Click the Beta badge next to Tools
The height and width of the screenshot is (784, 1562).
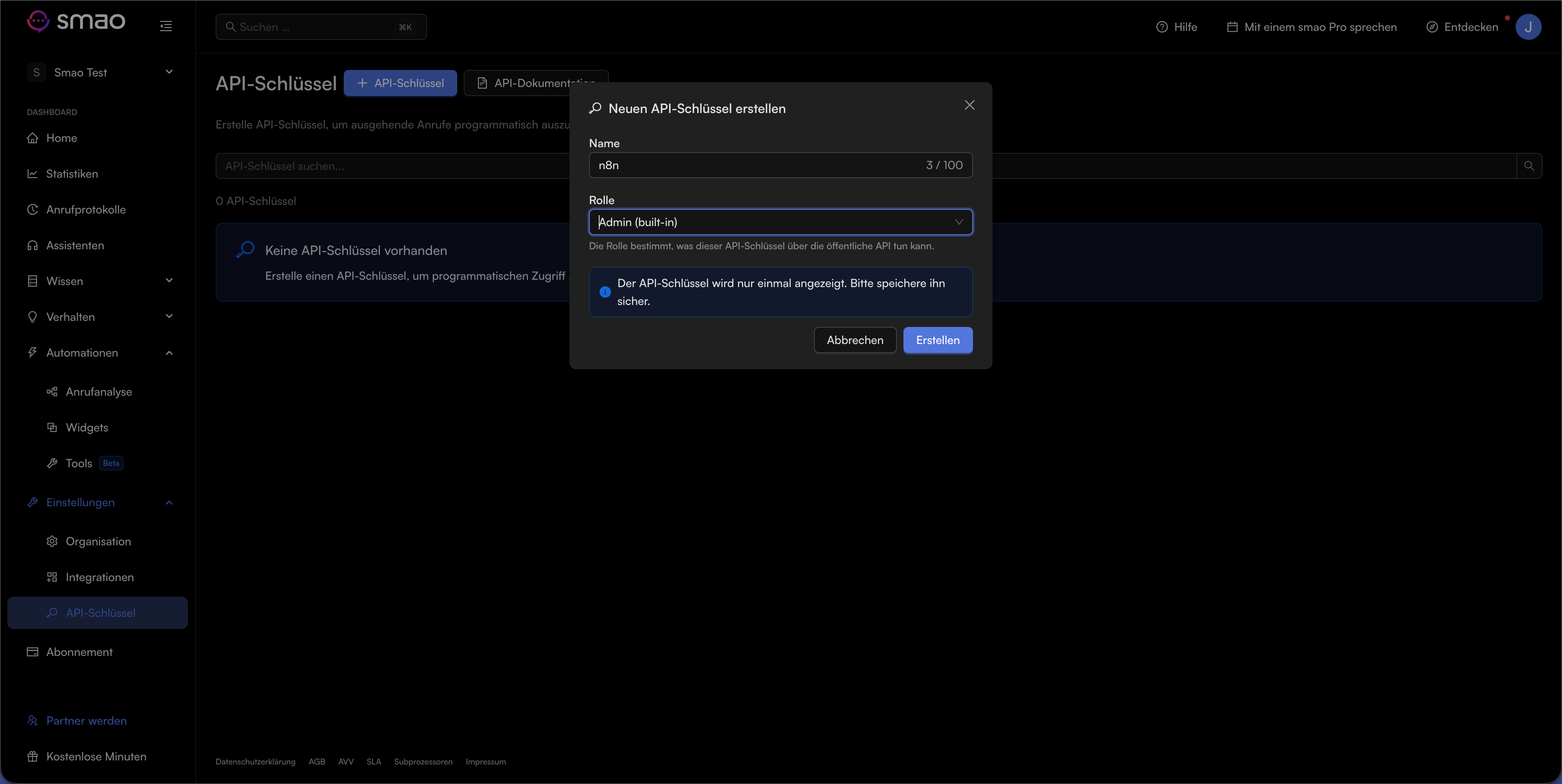(x=111, y=463)
